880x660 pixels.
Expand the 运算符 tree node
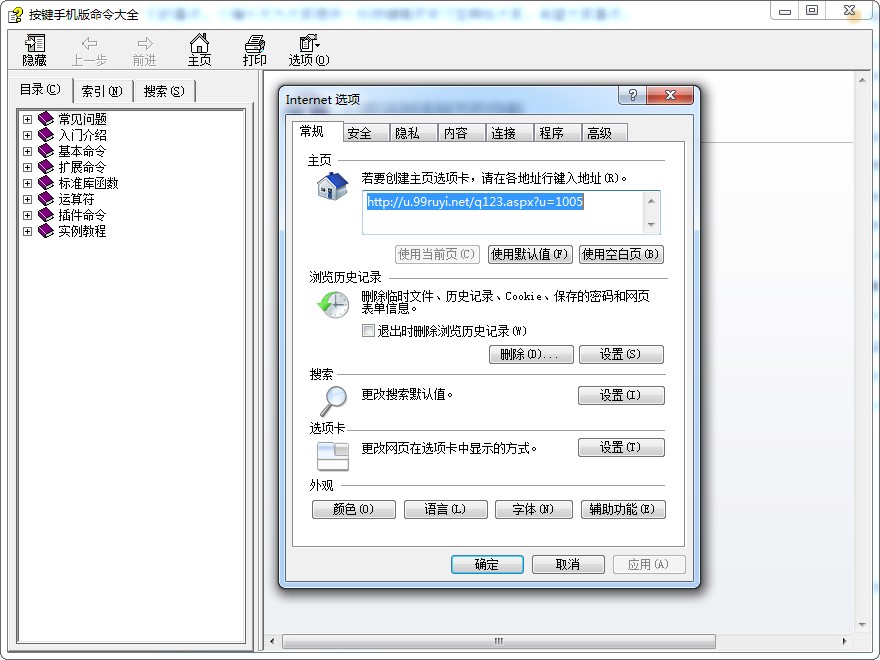(x=27, y=199)
